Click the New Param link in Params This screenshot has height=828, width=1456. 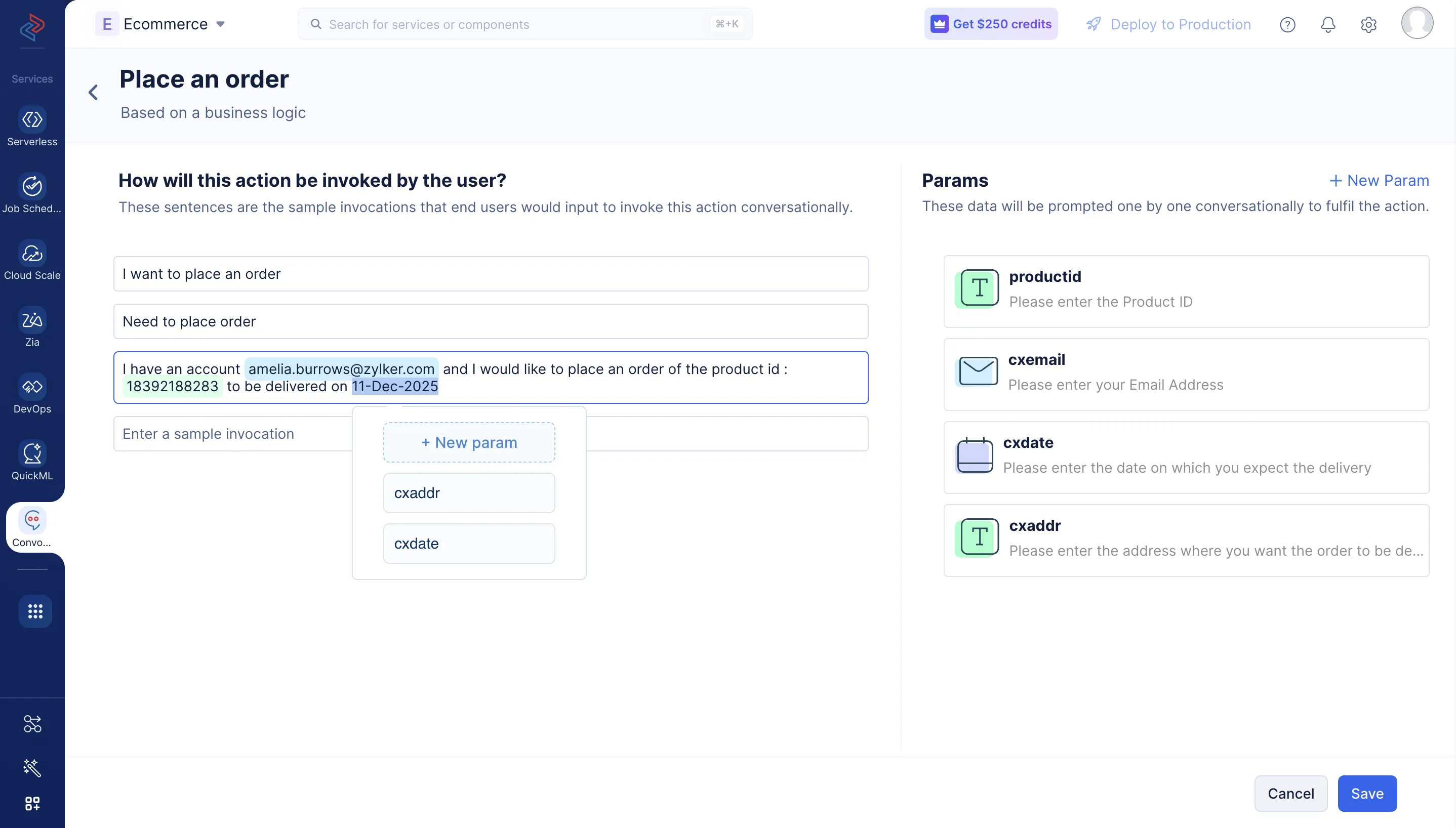(x=1379, y=180)
